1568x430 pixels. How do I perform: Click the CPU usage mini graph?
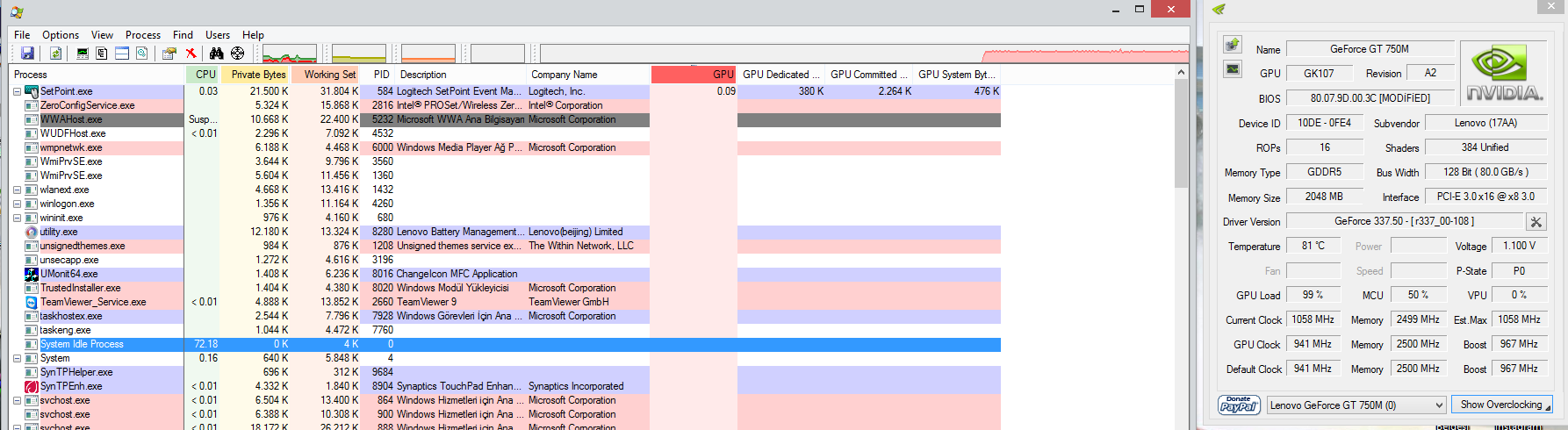tap(290, 54)
